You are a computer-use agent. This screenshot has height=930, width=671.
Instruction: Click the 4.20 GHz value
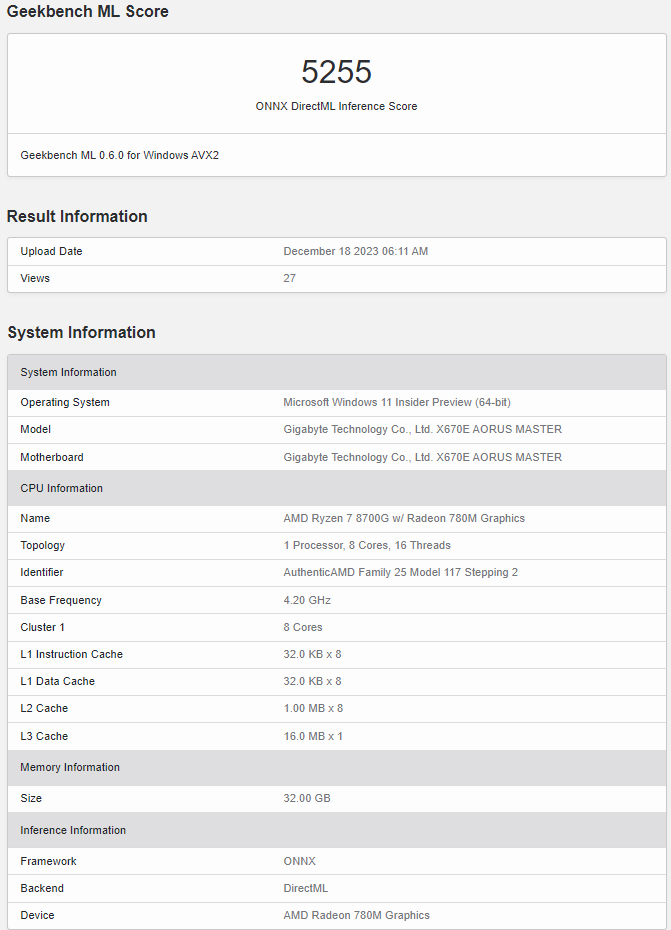pos(307,600)
